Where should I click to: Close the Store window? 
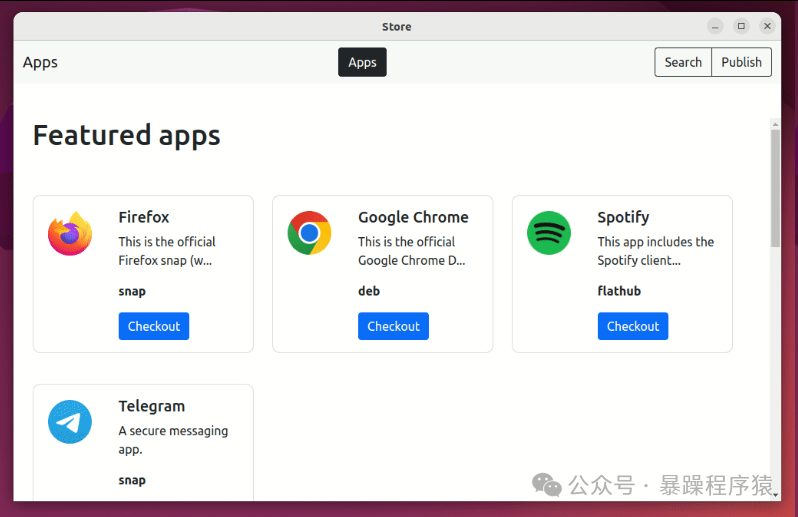(x=767, y=26)
